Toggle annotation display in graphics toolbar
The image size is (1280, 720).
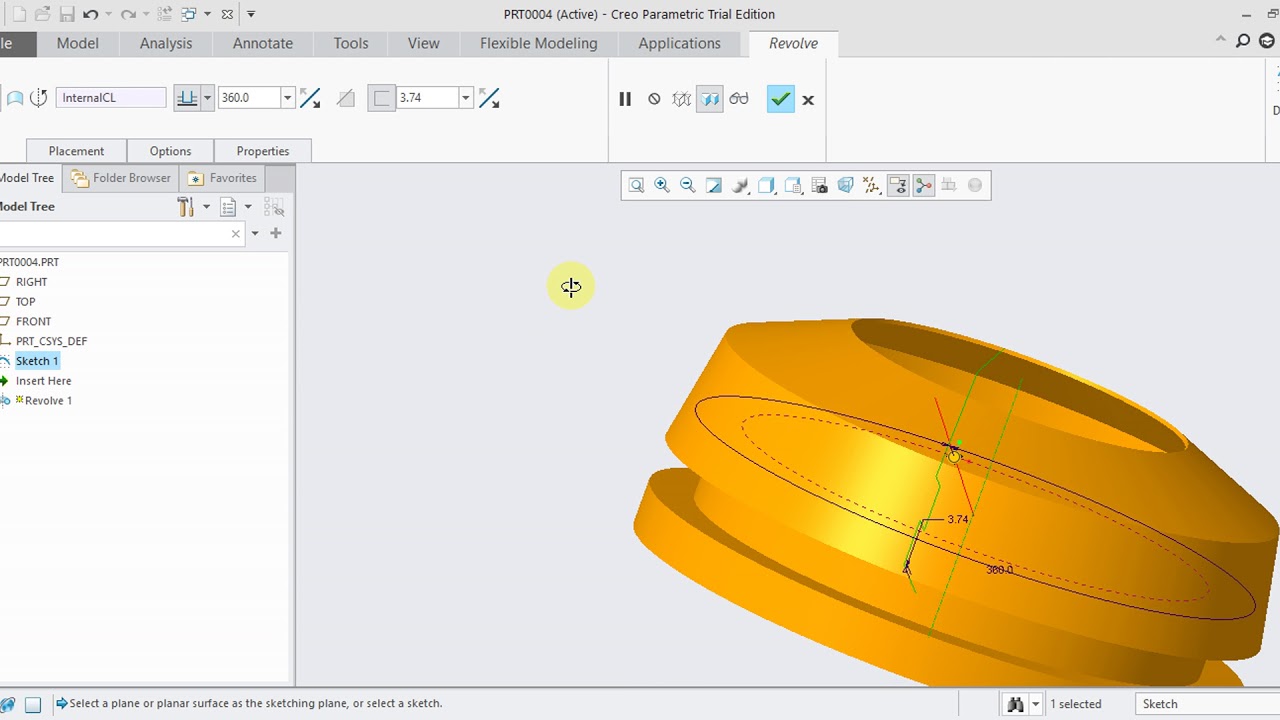point(897,185)
